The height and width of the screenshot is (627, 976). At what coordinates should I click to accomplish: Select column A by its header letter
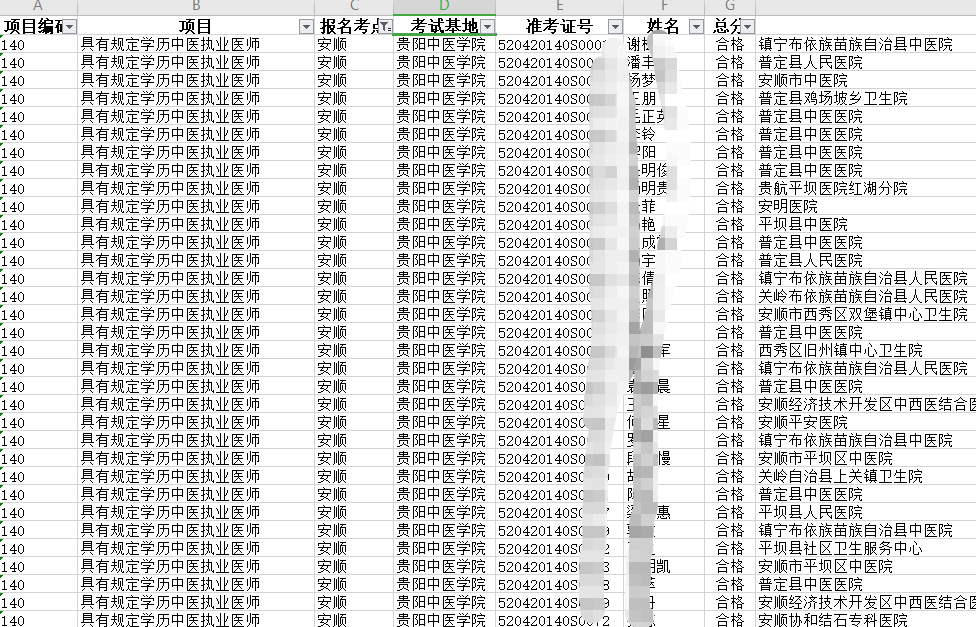38,7
